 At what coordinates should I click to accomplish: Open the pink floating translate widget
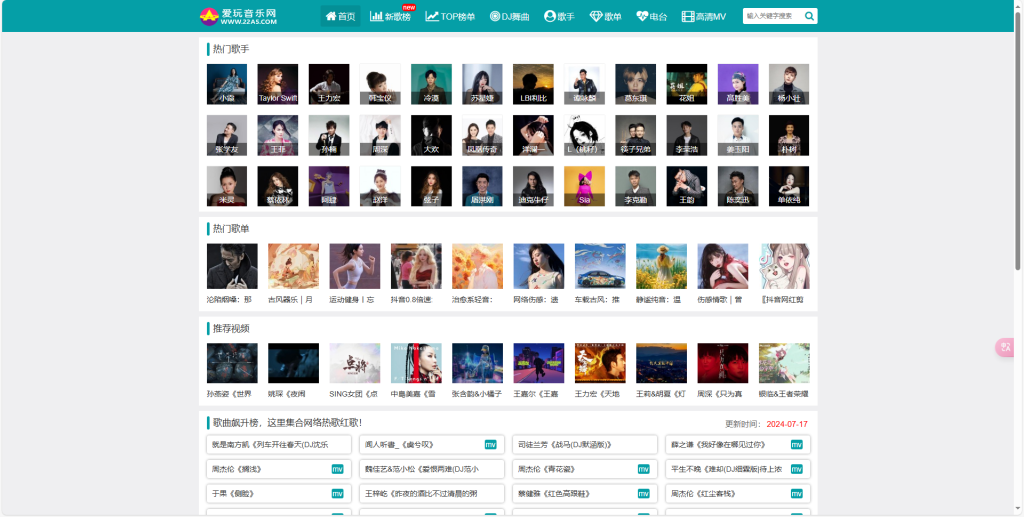[1006, 347]
